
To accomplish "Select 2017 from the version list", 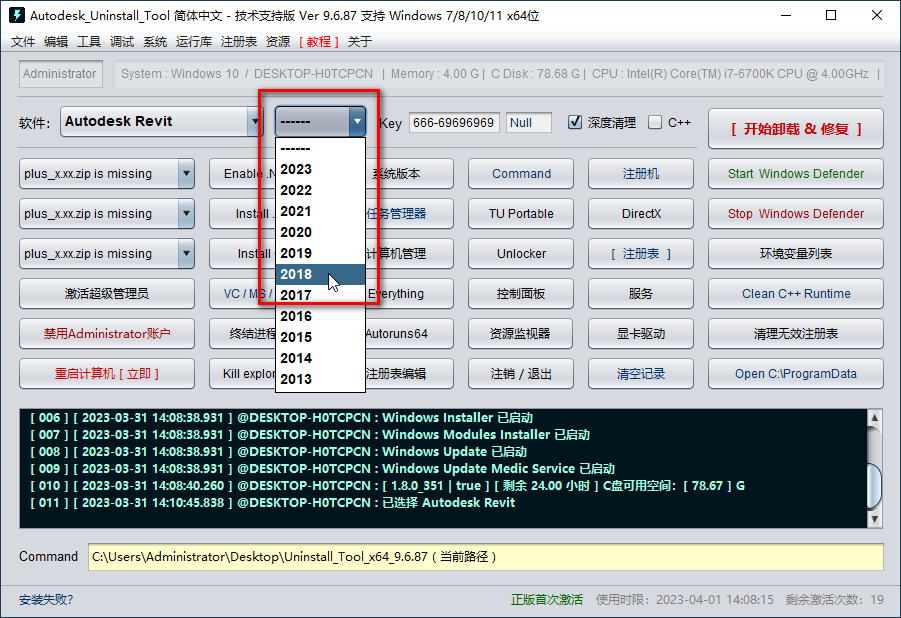I will (320, 295).
